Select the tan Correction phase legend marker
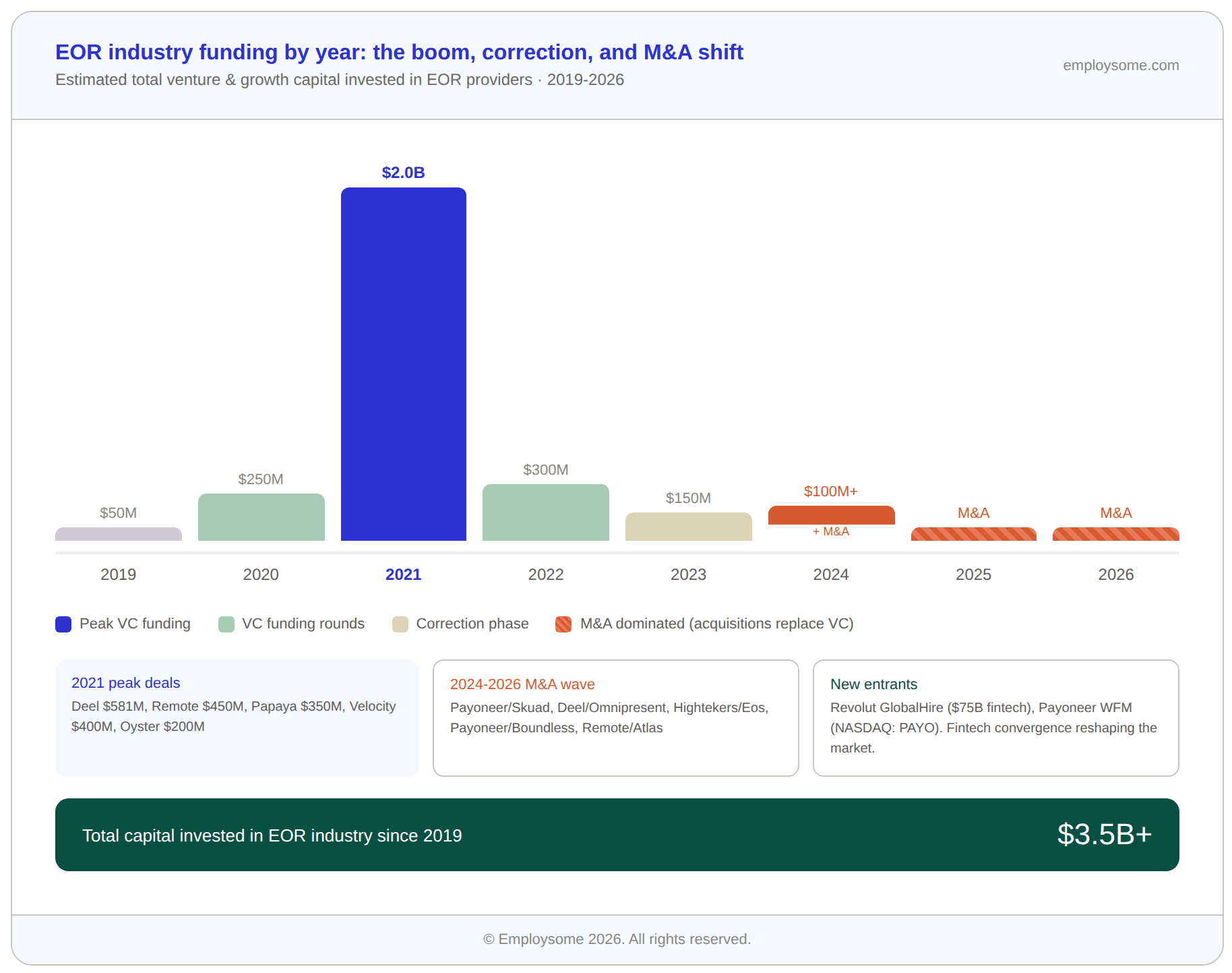Image resolution: width=1232 pixels, height=973 pixels. tap(400, 624)
